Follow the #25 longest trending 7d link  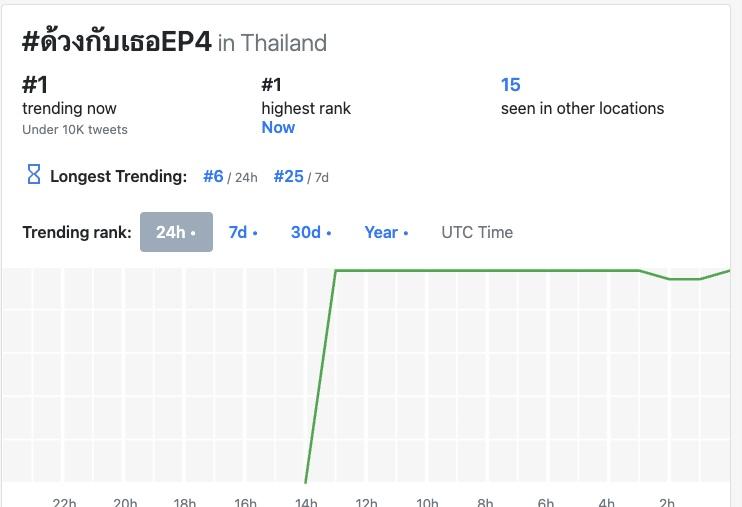click(288, 176)
